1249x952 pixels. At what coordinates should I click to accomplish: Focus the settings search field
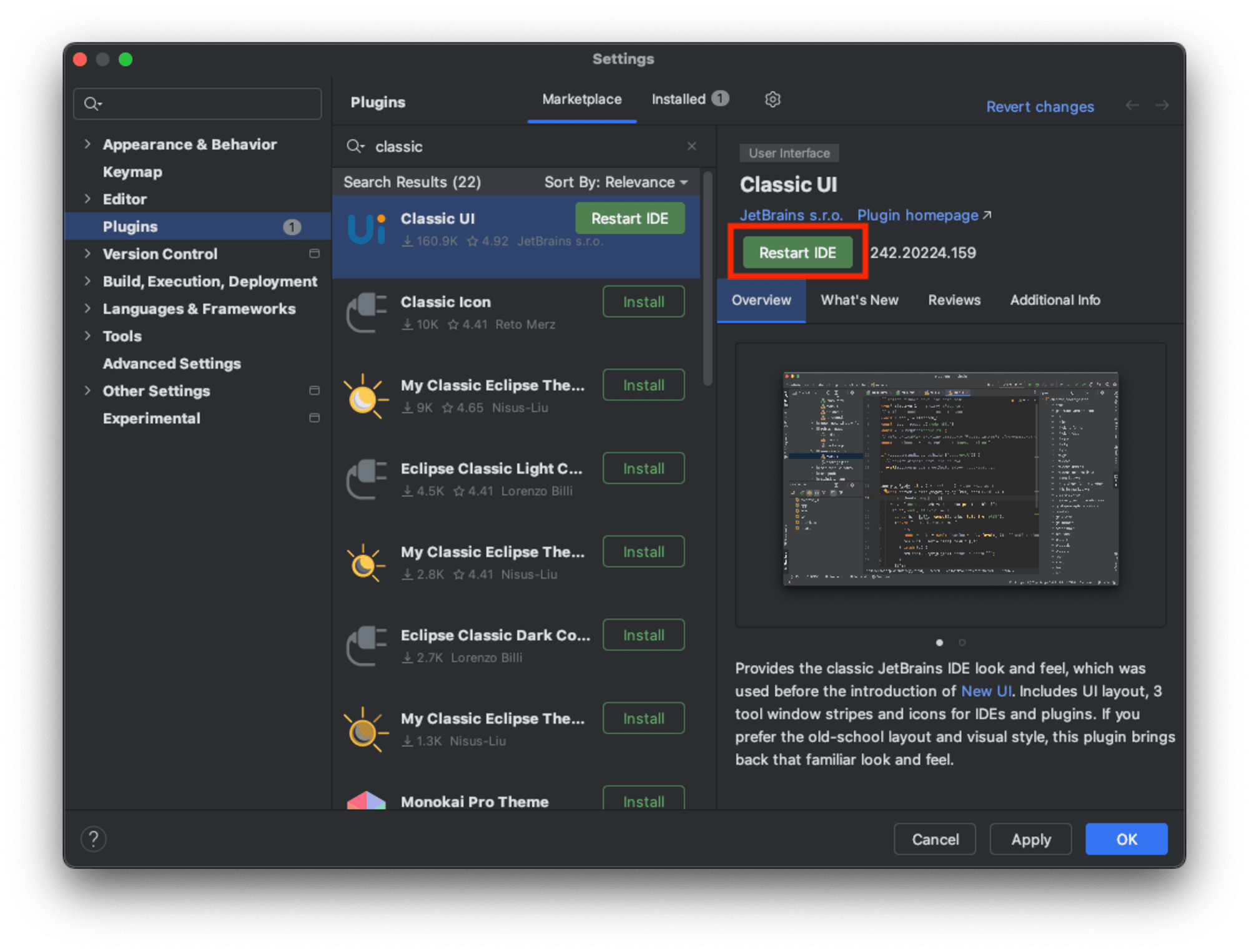click(x=198, y=104)
